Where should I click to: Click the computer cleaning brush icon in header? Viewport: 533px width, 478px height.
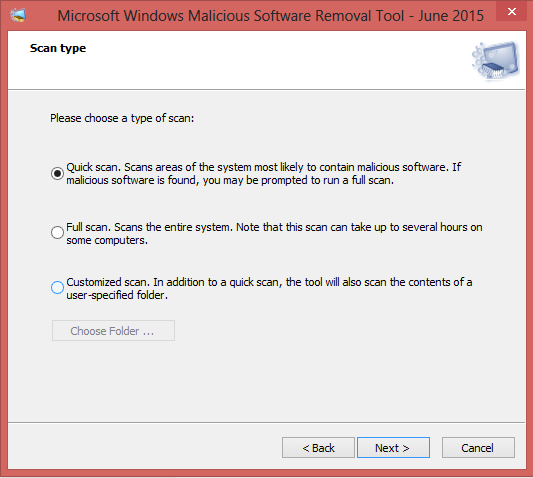point(495,61)
